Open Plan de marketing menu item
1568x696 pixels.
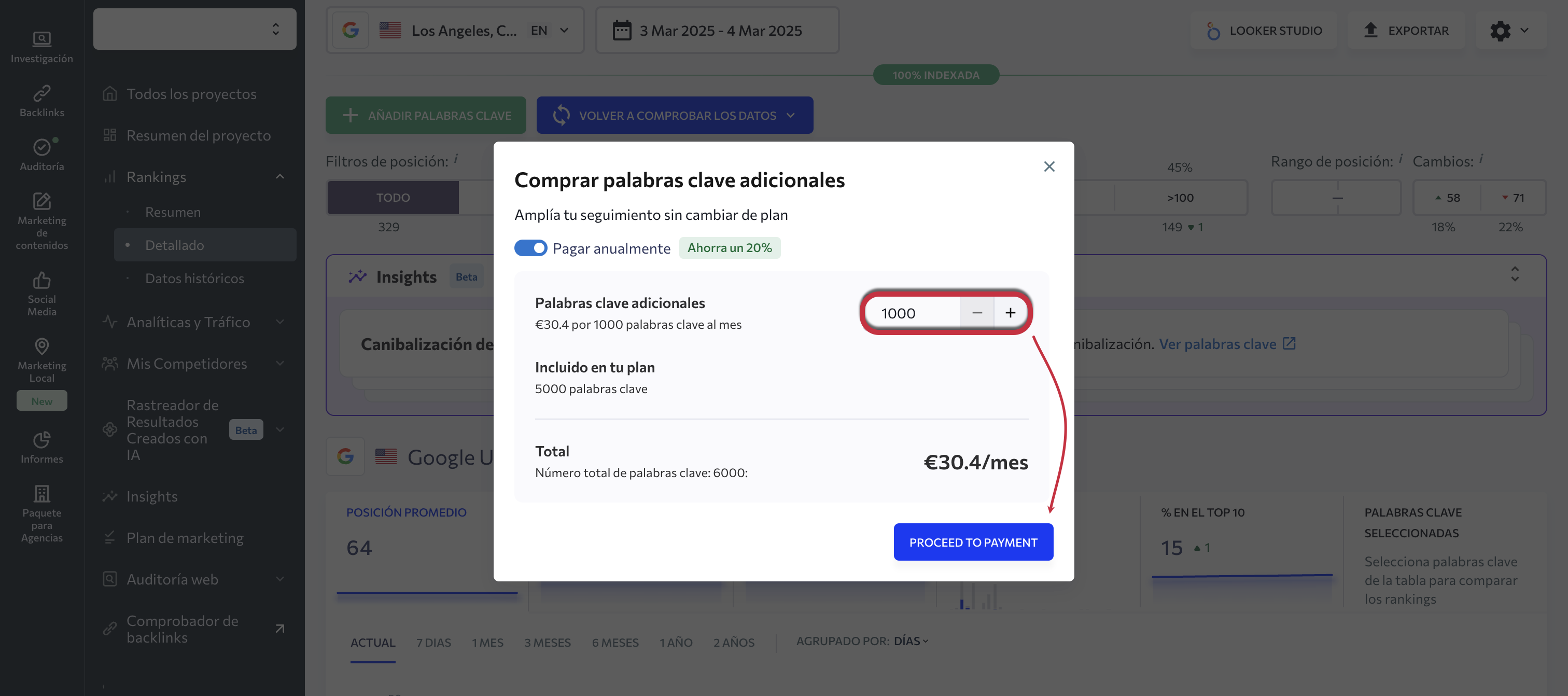[185, 538]
